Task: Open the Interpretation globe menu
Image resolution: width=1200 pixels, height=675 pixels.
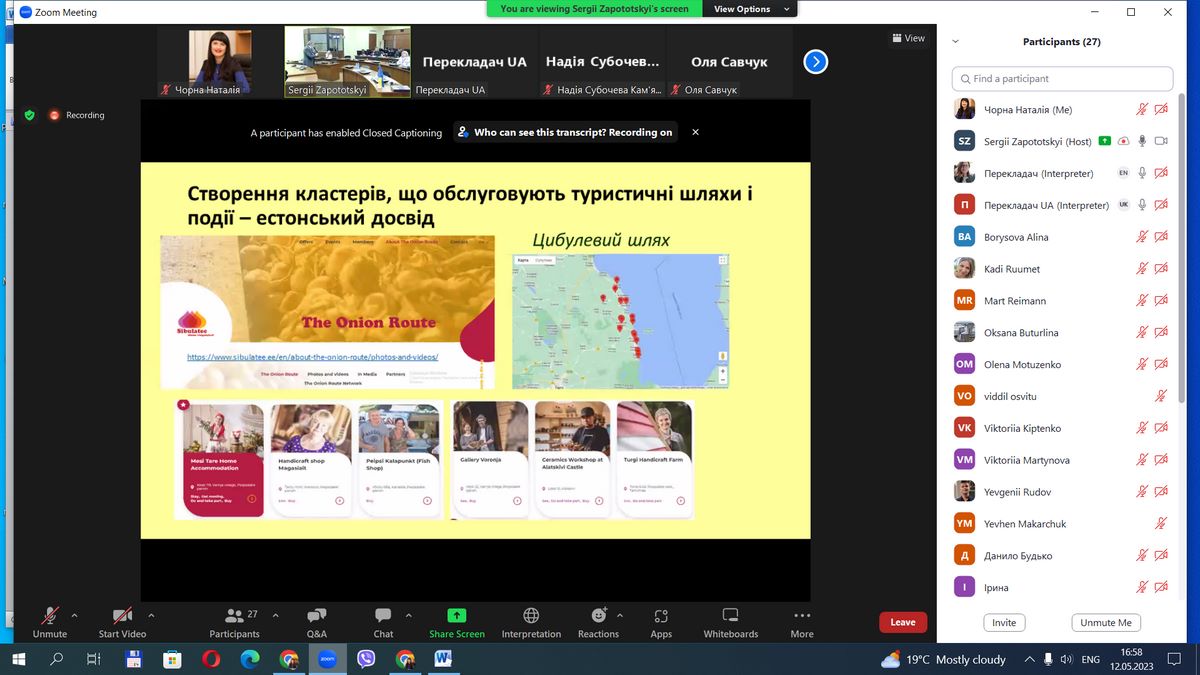Action: pos(531,621)
